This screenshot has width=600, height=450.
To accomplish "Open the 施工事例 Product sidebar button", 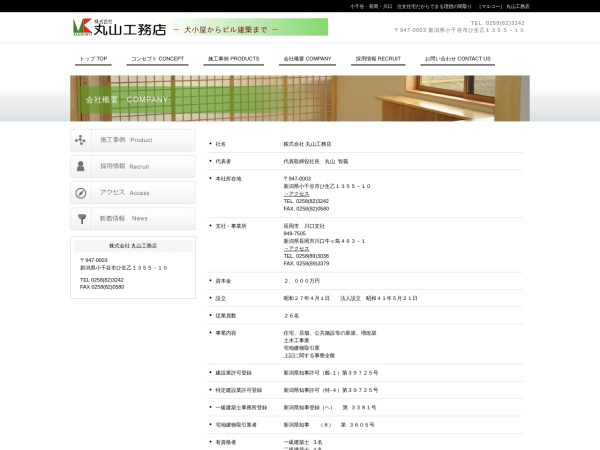I will [133, 140].
